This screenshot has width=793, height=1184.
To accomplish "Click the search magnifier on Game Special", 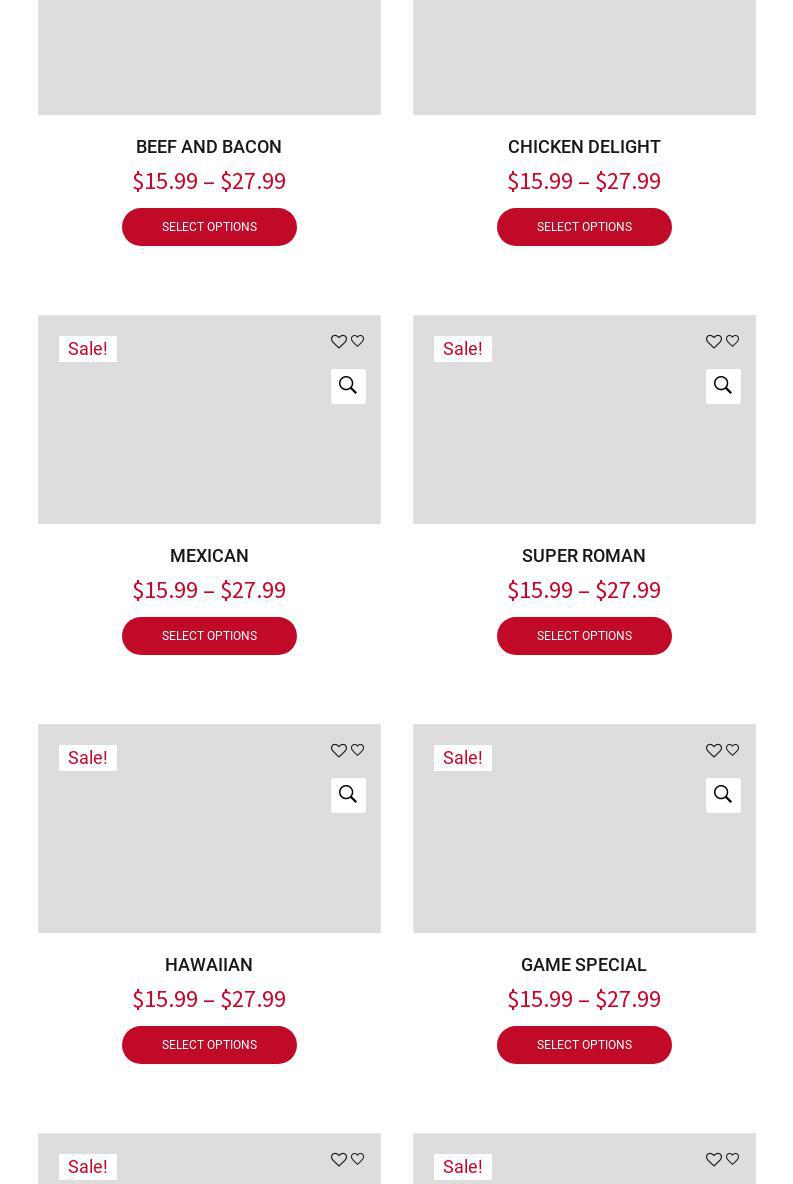I will coord(723,795).
